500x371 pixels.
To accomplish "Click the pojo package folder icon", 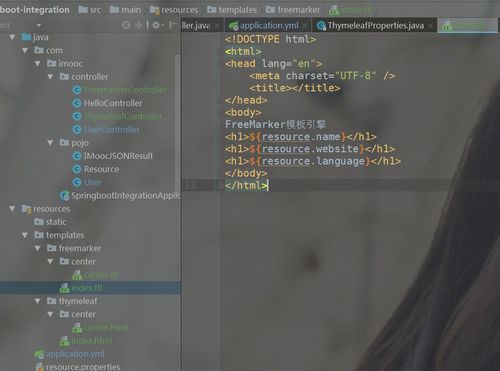I will pos(64,143).
